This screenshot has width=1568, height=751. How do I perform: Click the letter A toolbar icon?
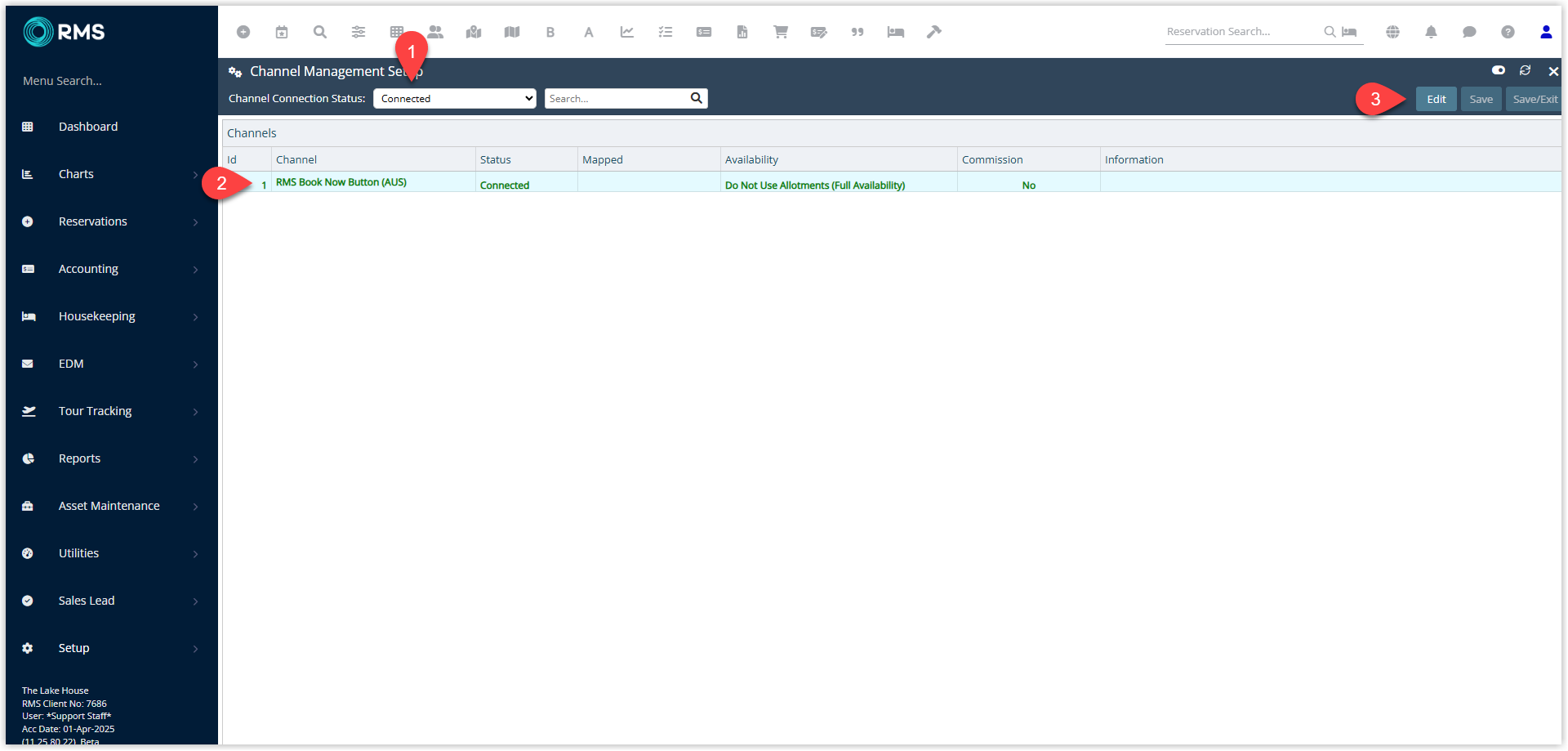pyautogui.click(x=589, y=32)
